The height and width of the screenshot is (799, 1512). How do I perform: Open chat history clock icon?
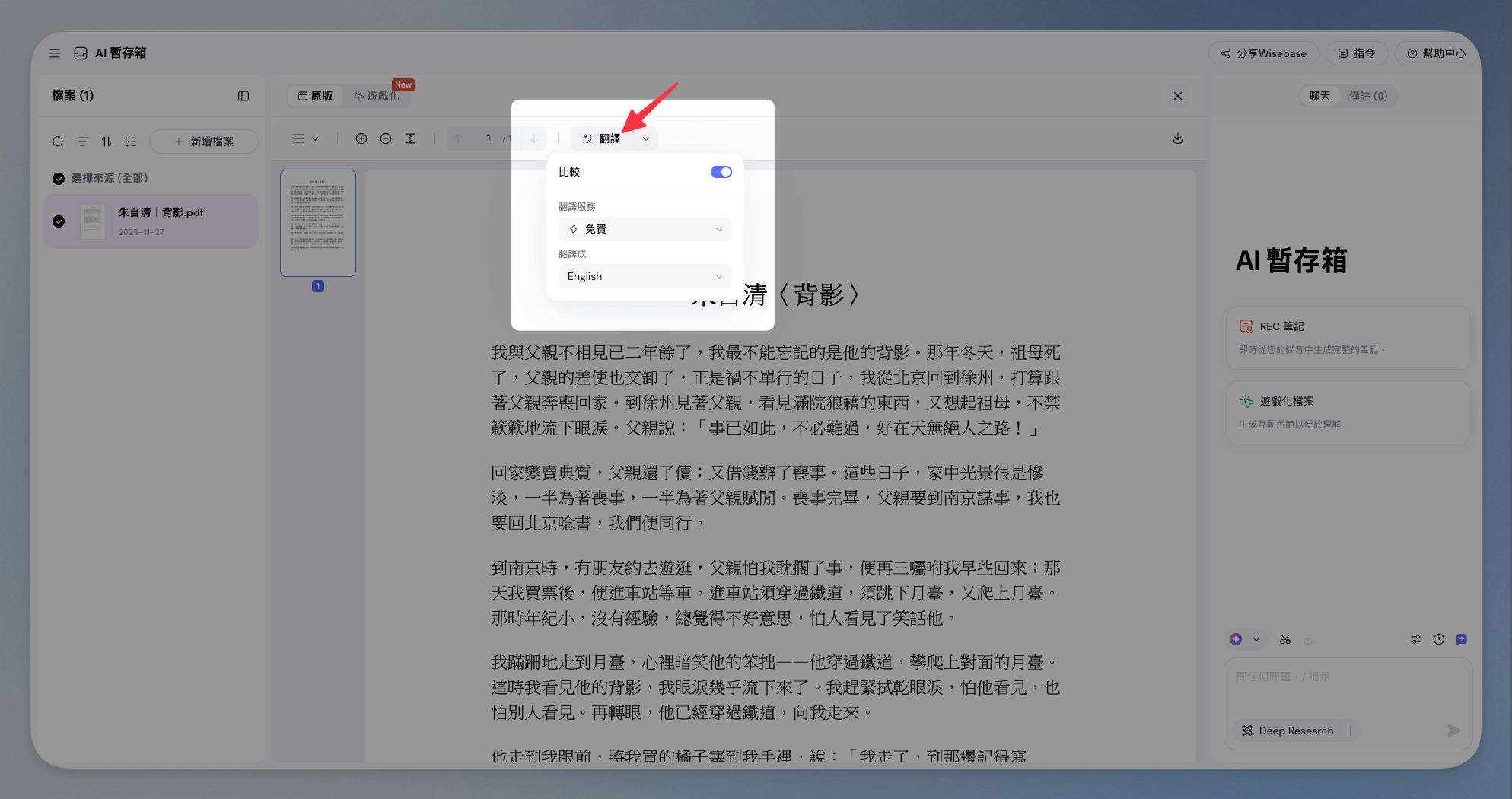(x=1439, y=639)
